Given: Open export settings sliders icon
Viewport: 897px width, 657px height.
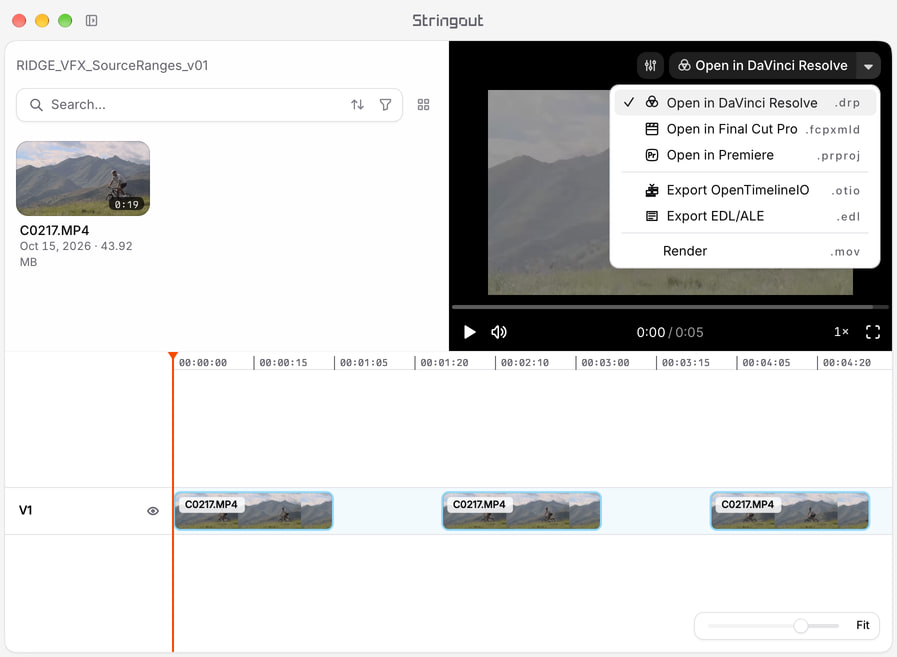Looking at the screenshot, I should click(650, 66).
